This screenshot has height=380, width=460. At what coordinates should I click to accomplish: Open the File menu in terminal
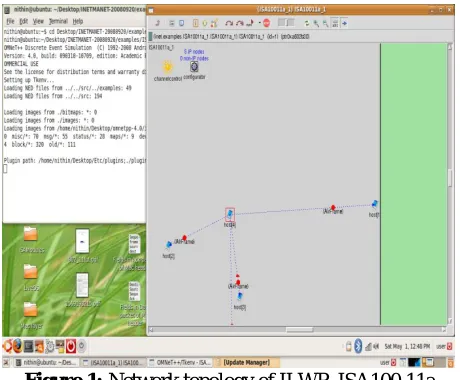tap(10, 21)
